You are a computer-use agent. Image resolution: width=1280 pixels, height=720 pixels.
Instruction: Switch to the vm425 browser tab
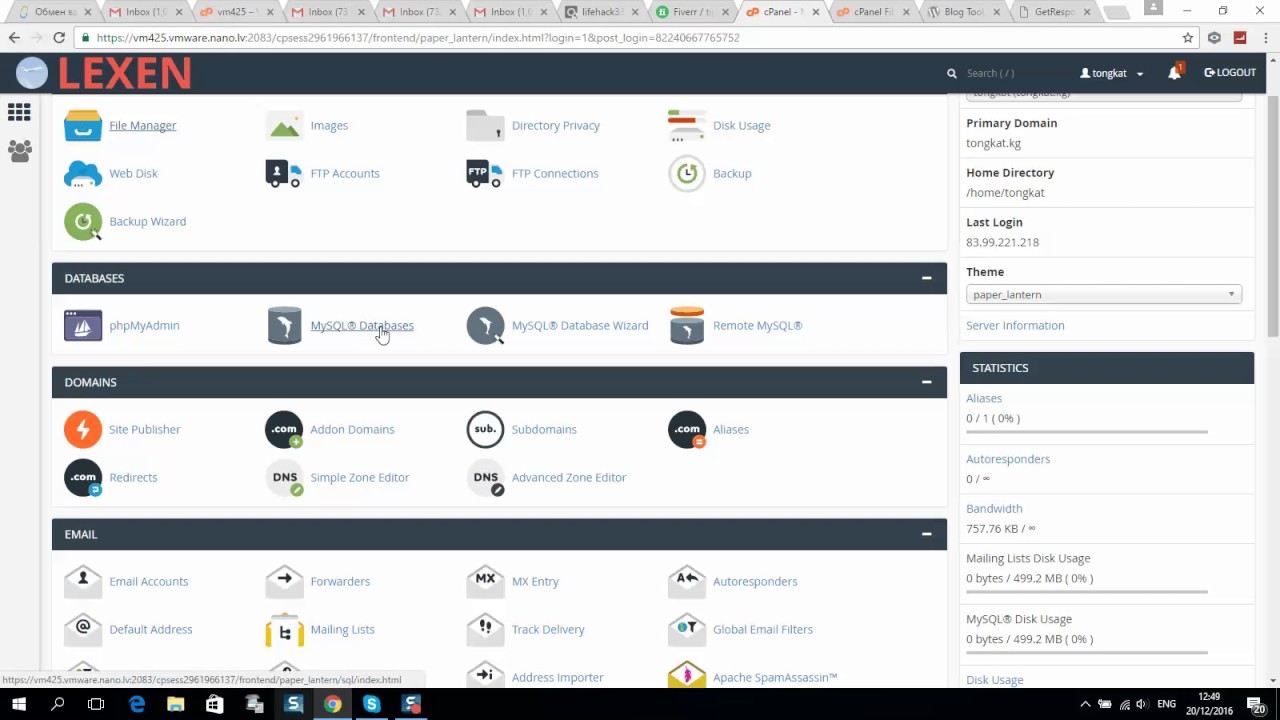click(236, 12)
